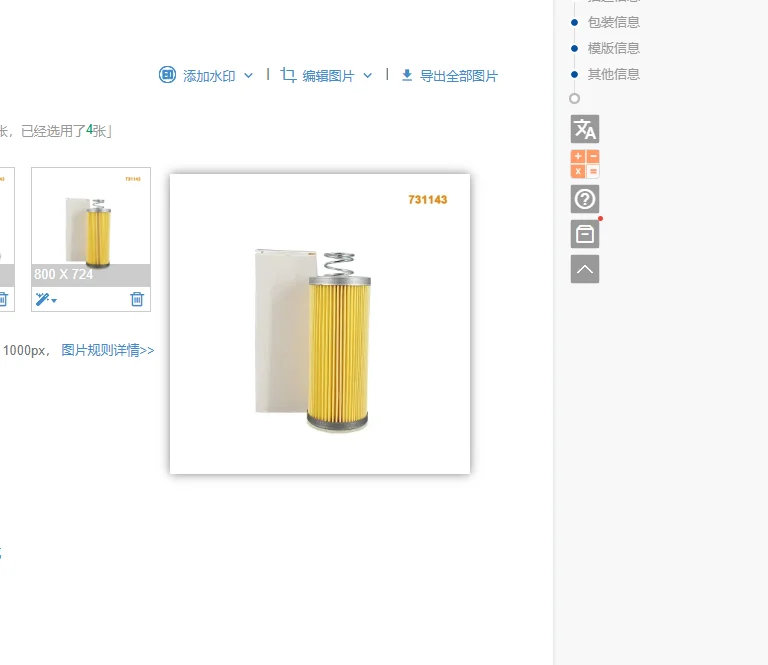Image resolution: width=768 pixels, height=665 pixels.
Task: Click the add watermark icon
Action: (x=167, y=75)
